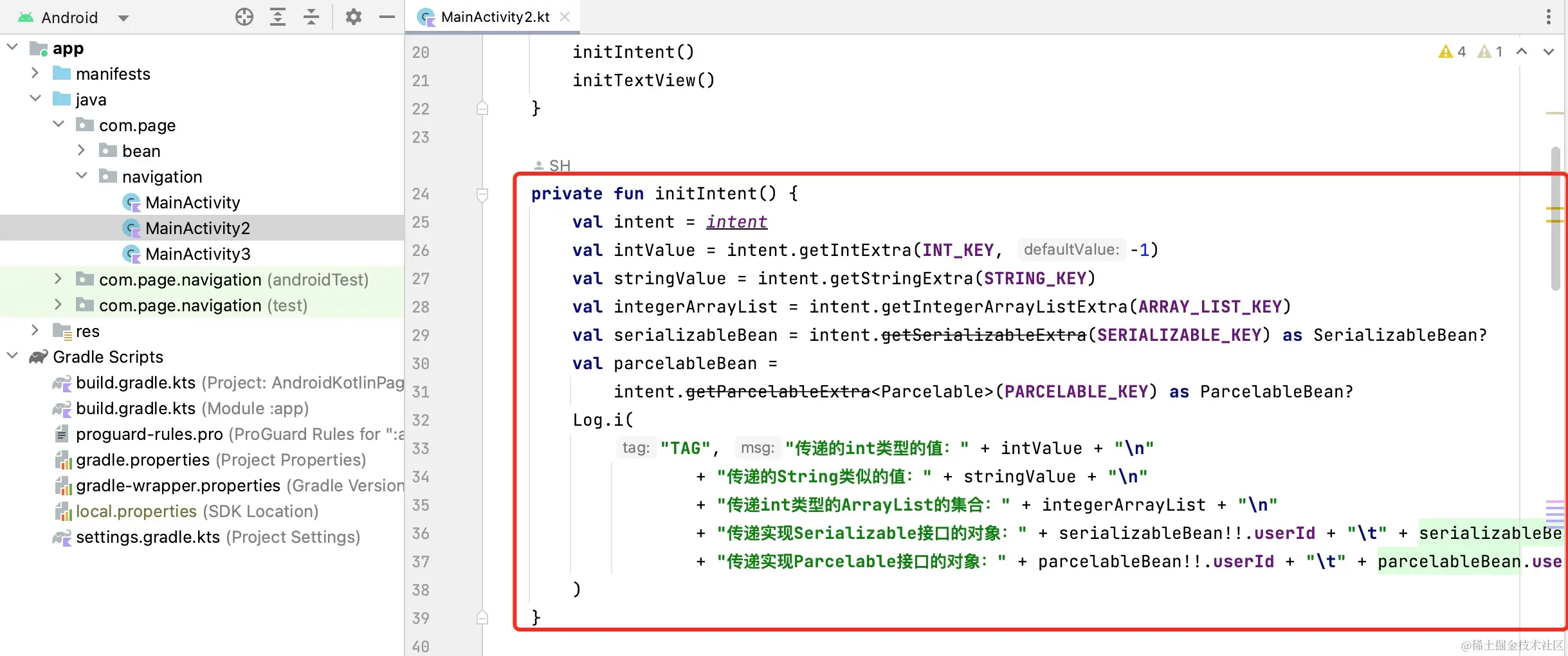Click the weak warnings count indicator
Screen dimensions: 1568x656
tap(1490, 51)
